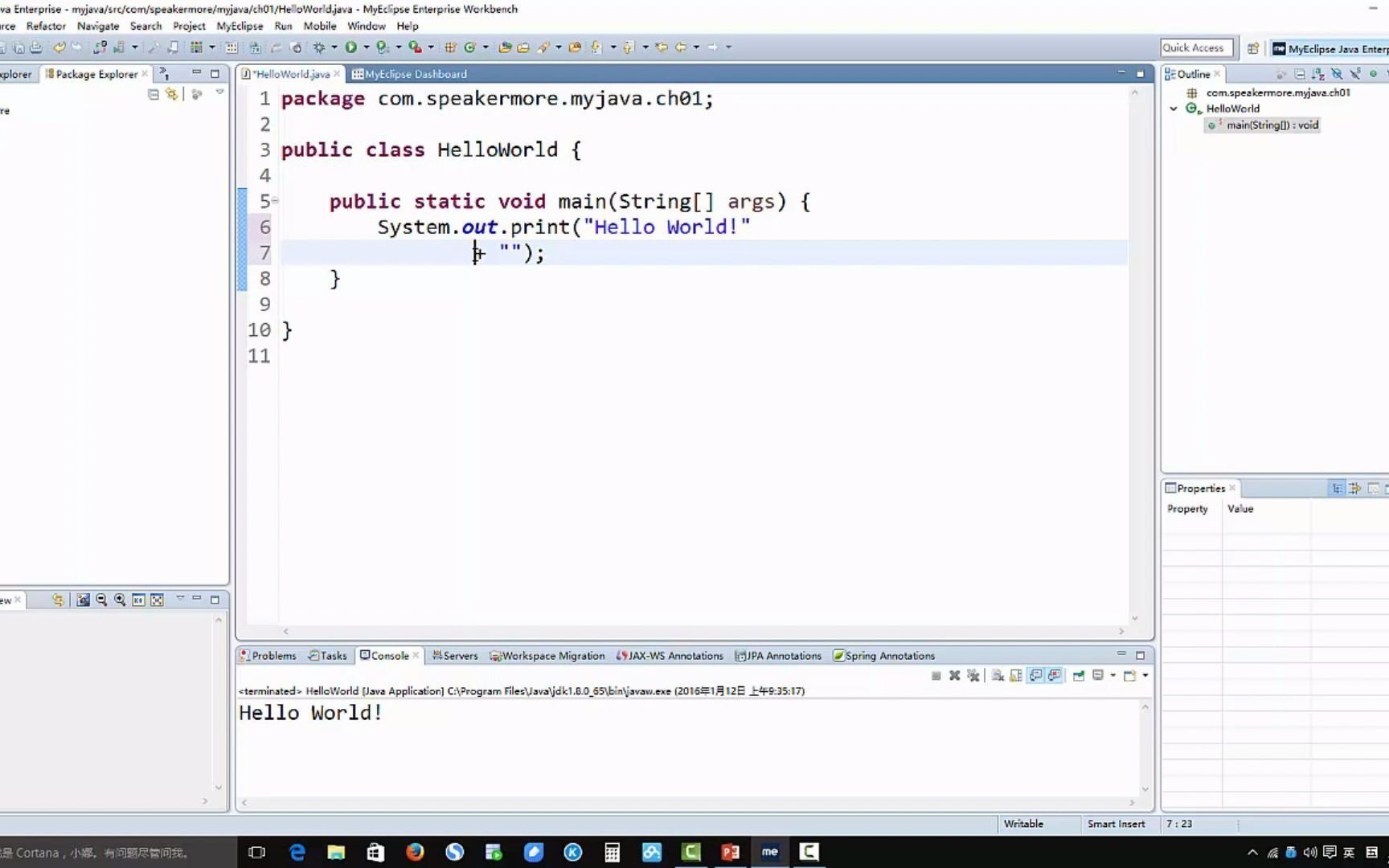Close the HelloWorld.java editor tab
Viewport: 1389px width, 868px height.
pyautogui.click(x=337, y=74)
